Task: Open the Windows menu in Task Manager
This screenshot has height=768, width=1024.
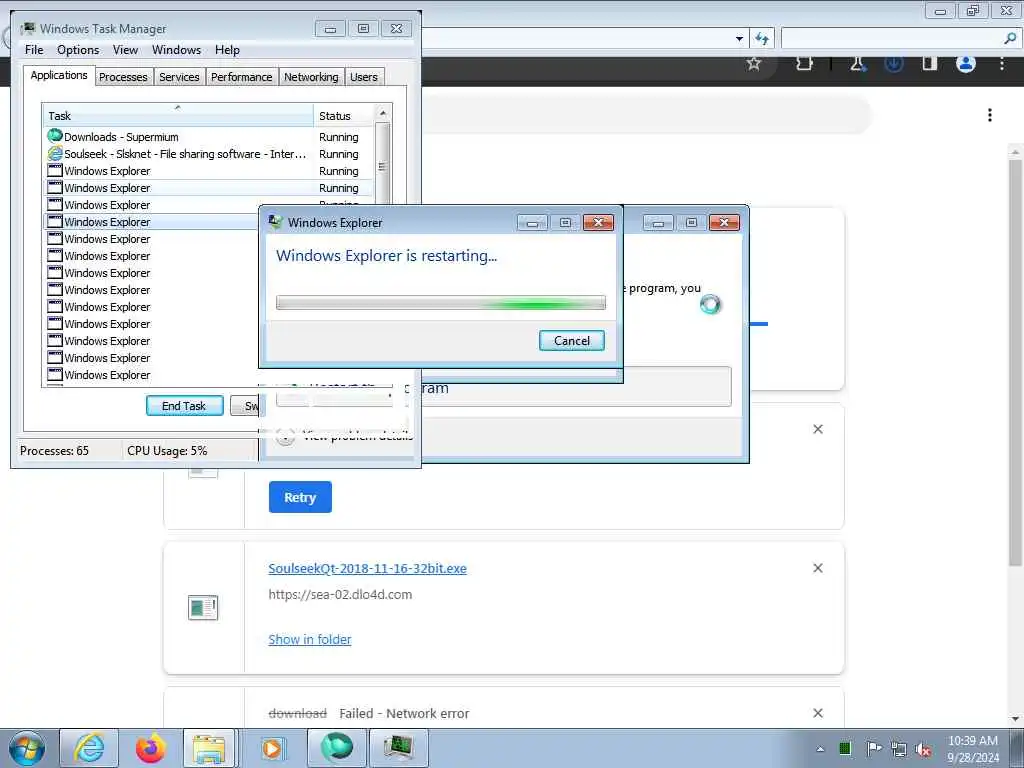Action: (x=176, y=50)
